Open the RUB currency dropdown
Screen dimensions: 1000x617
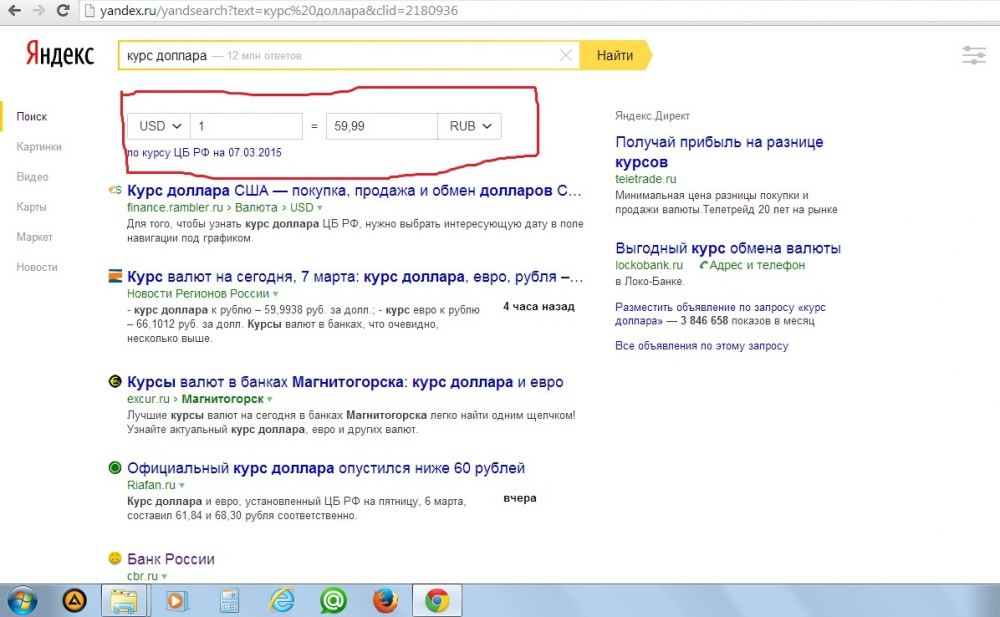(469, 126)
